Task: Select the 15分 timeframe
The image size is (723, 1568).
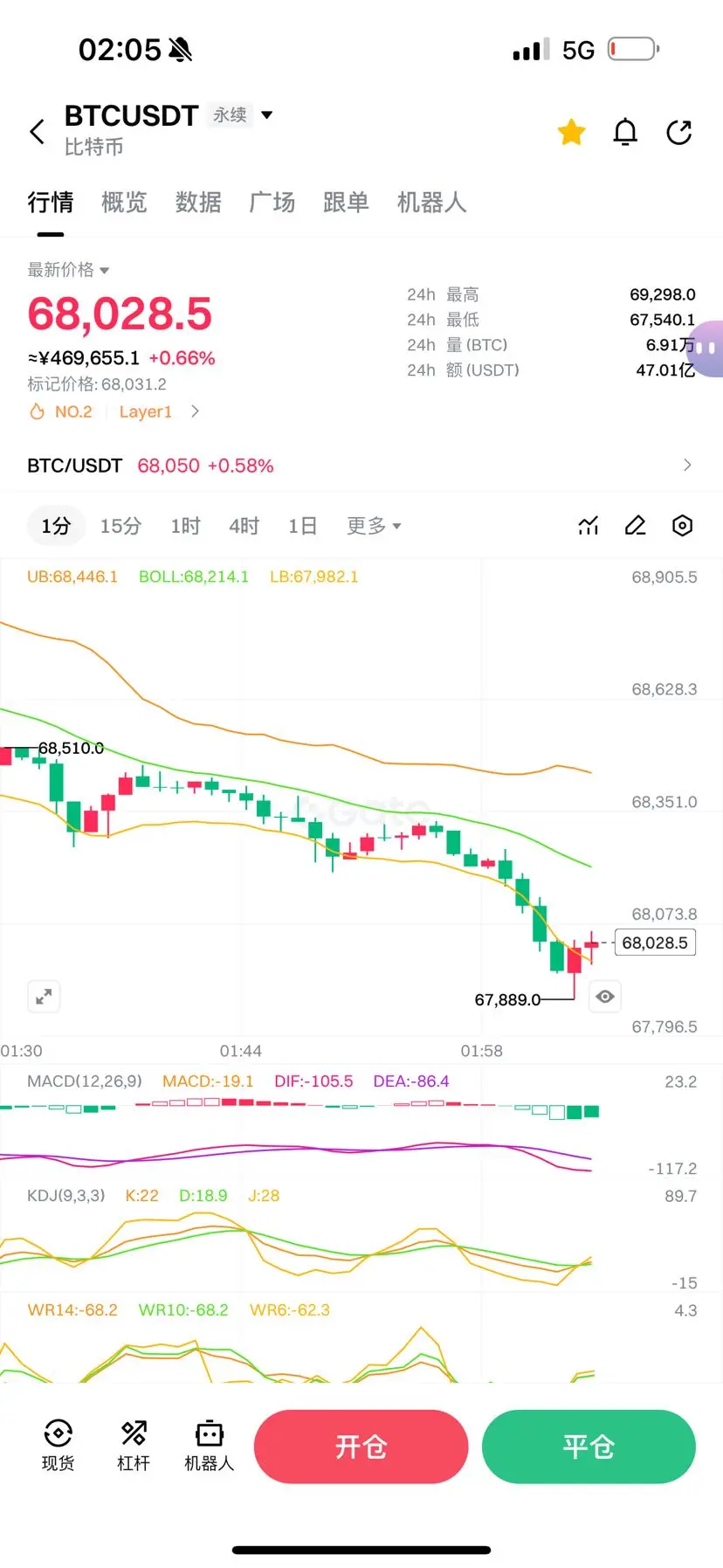Action: pos(120,526)
